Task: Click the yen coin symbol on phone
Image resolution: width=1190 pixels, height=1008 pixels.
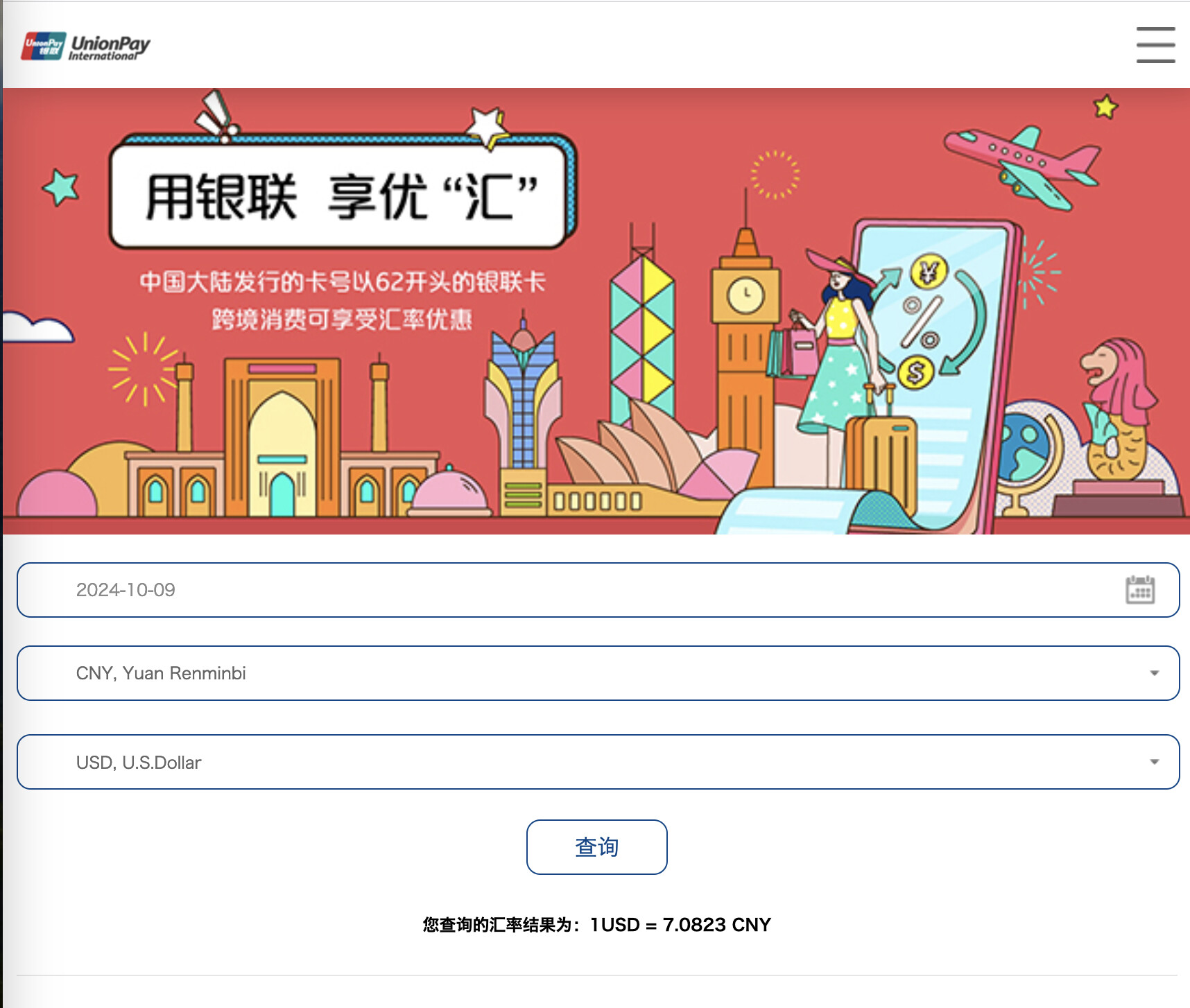Action: pos(929,272)
